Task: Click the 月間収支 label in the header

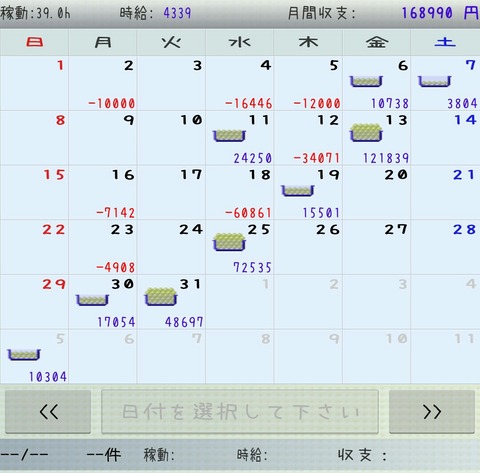Action: click(321, 13)
